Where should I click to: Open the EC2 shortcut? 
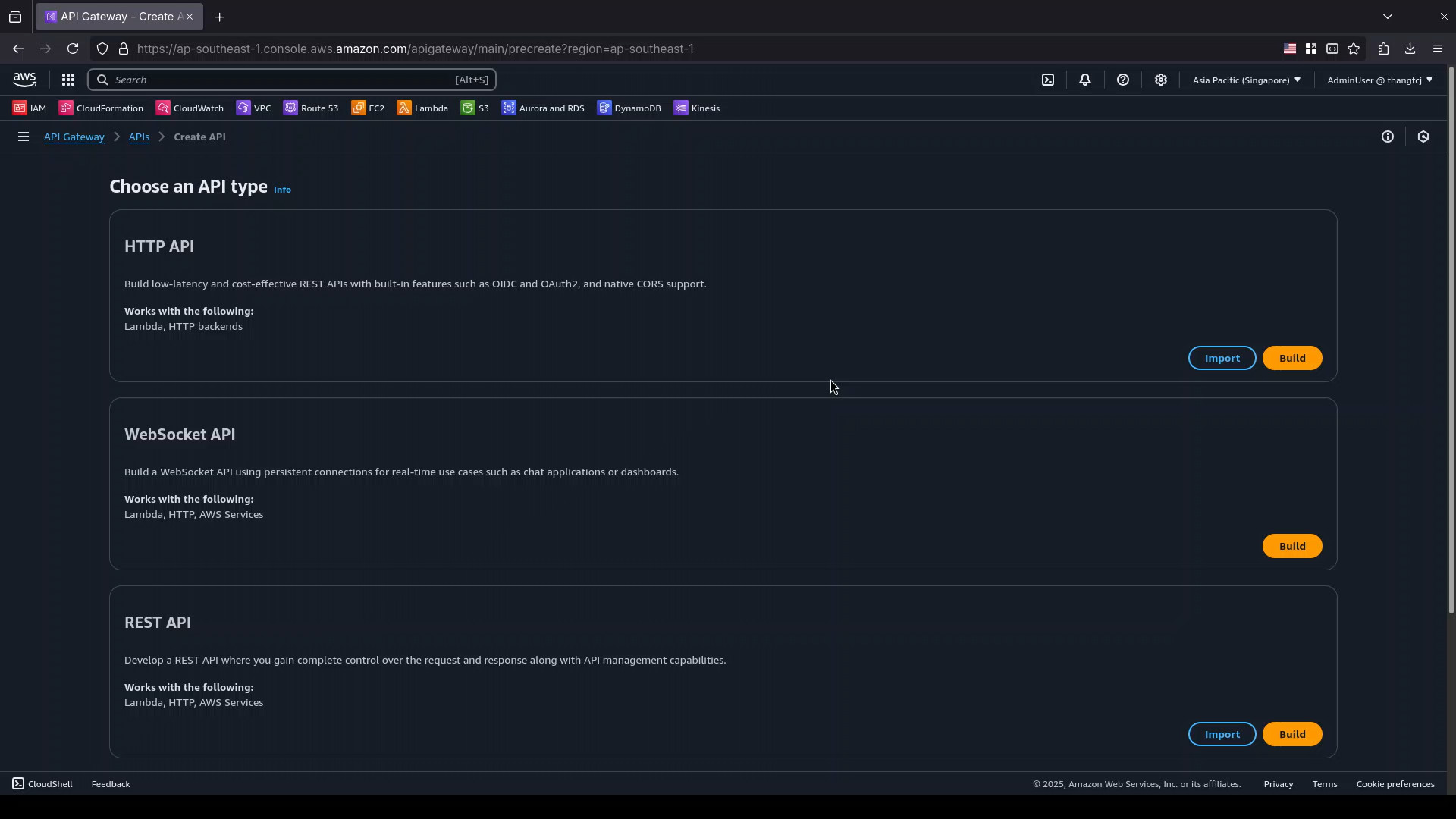tap(368, 108)
